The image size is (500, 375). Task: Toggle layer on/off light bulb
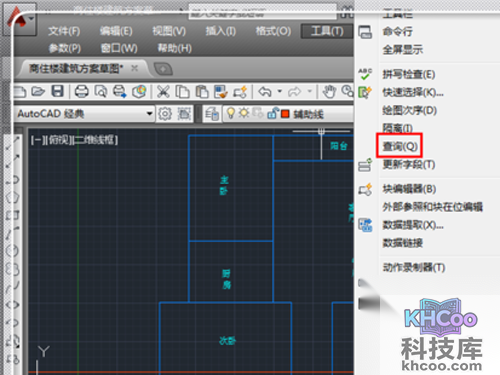tap(231, 113)
